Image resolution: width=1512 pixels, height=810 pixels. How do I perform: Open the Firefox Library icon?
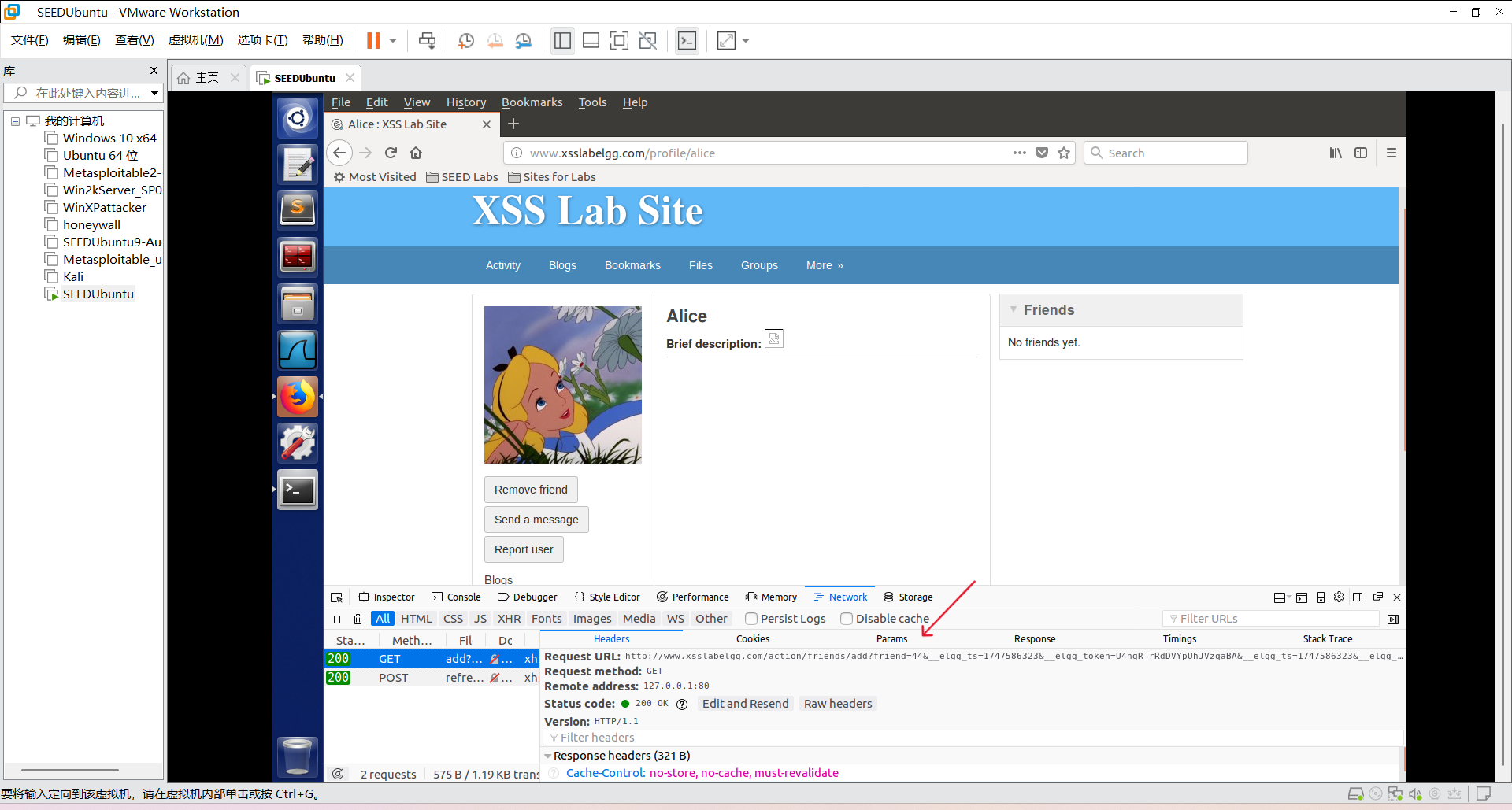point(1336,153)
